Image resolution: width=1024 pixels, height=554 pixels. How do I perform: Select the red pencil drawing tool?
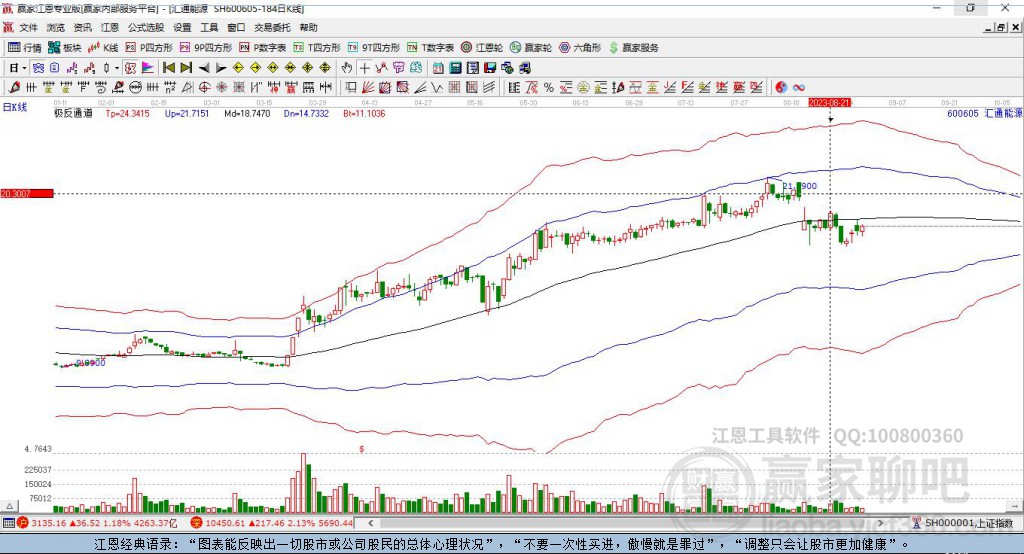point(14,87)
